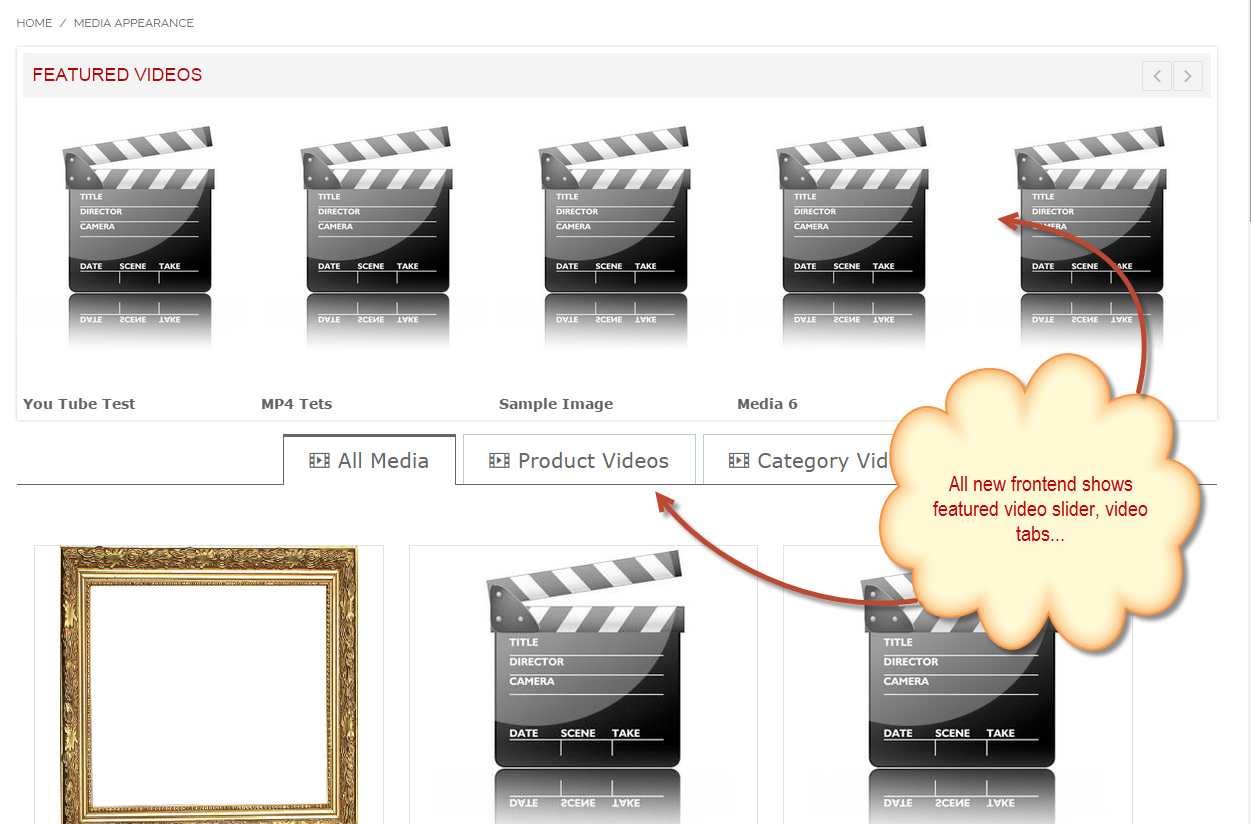Click the film icon on Product Videos tab
This screenshot has width=1251, height=824.
click(499, 461)
